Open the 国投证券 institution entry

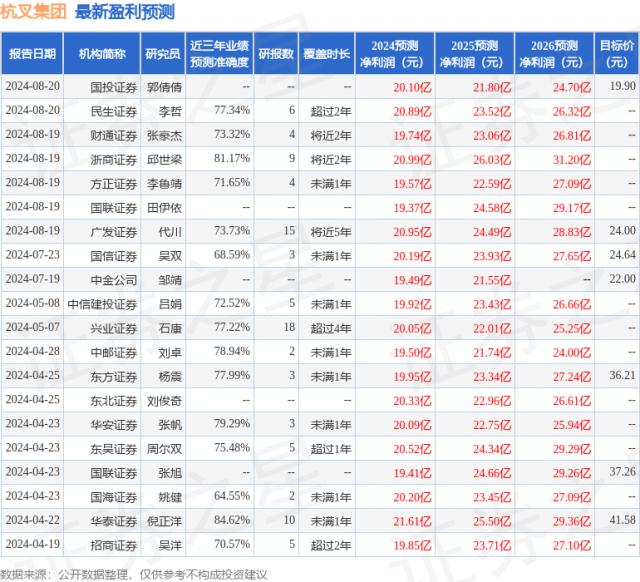point(111,86)
